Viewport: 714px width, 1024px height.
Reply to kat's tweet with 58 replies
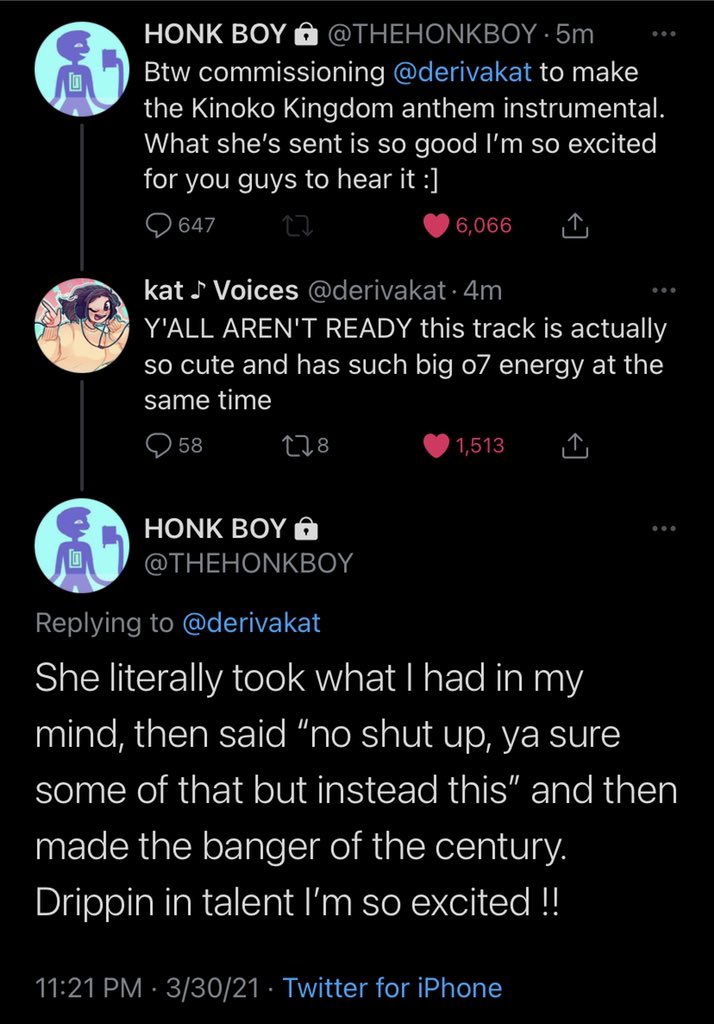(x=160, y=446)
